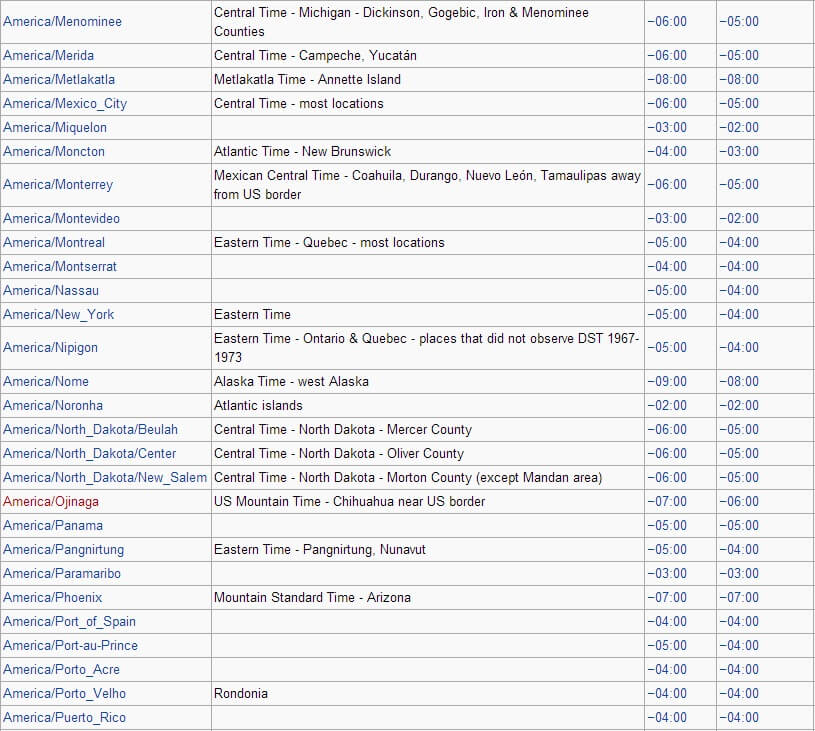The height and width of the screenshot is (731, 815).
Task: Click −05:00 offset in New_York row
Action: [x=667, y=315]
